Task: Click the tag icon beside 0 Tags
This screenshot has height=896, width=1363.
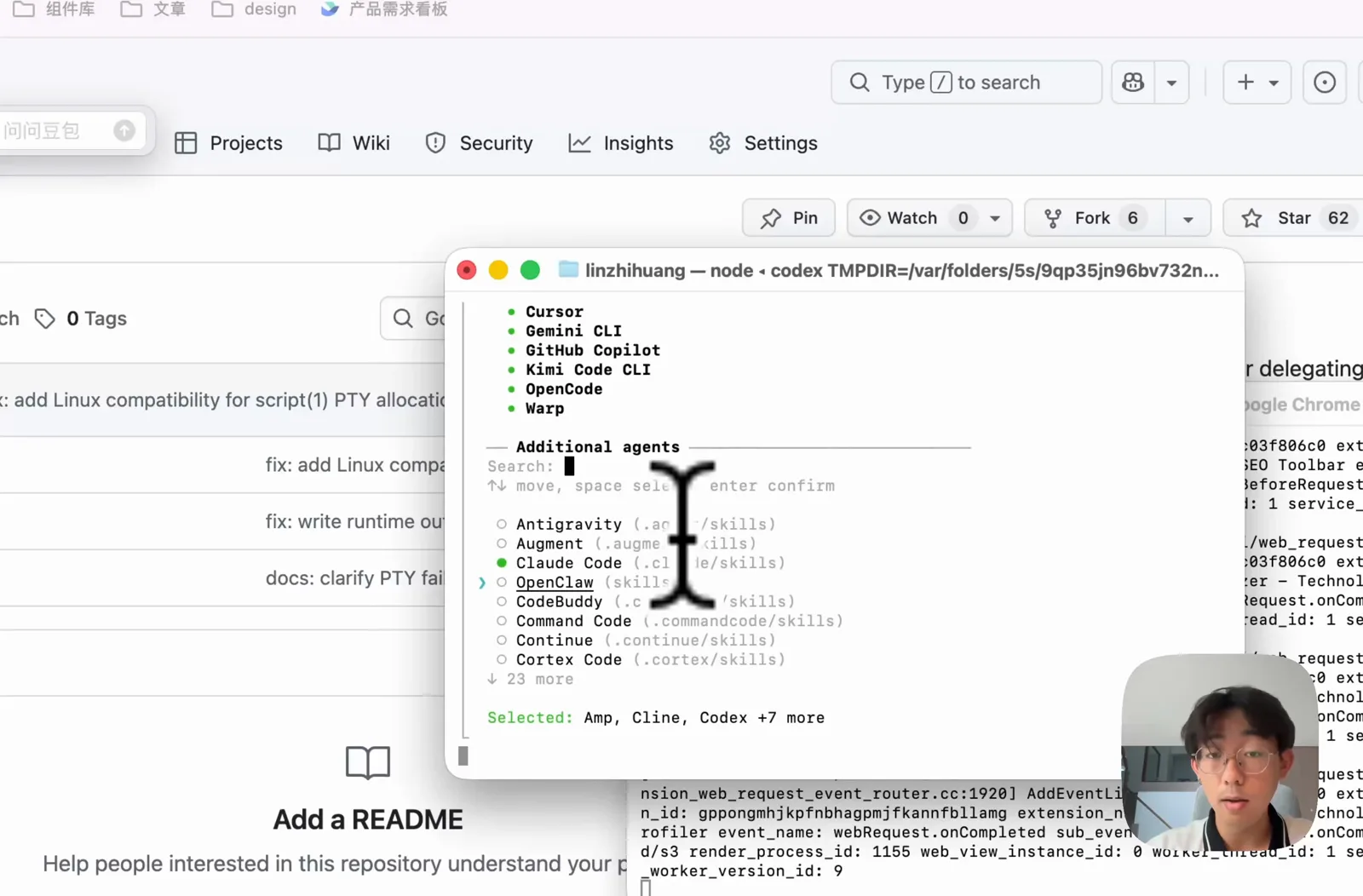Action: pos(44,319)
